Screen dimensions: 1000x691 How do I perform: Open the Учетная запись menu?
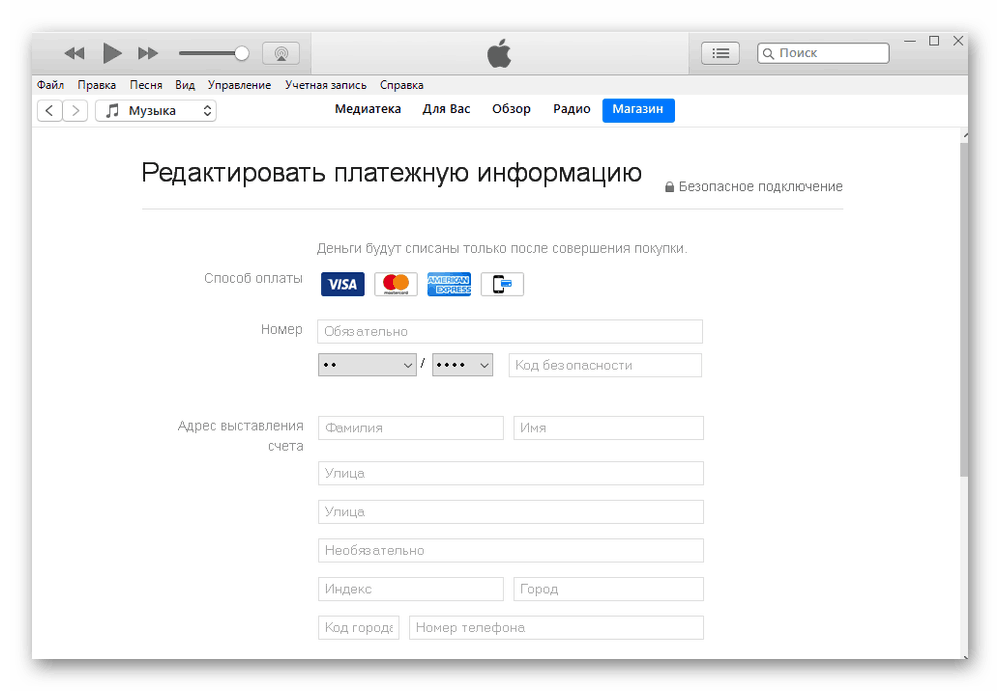tap(326, 85)
